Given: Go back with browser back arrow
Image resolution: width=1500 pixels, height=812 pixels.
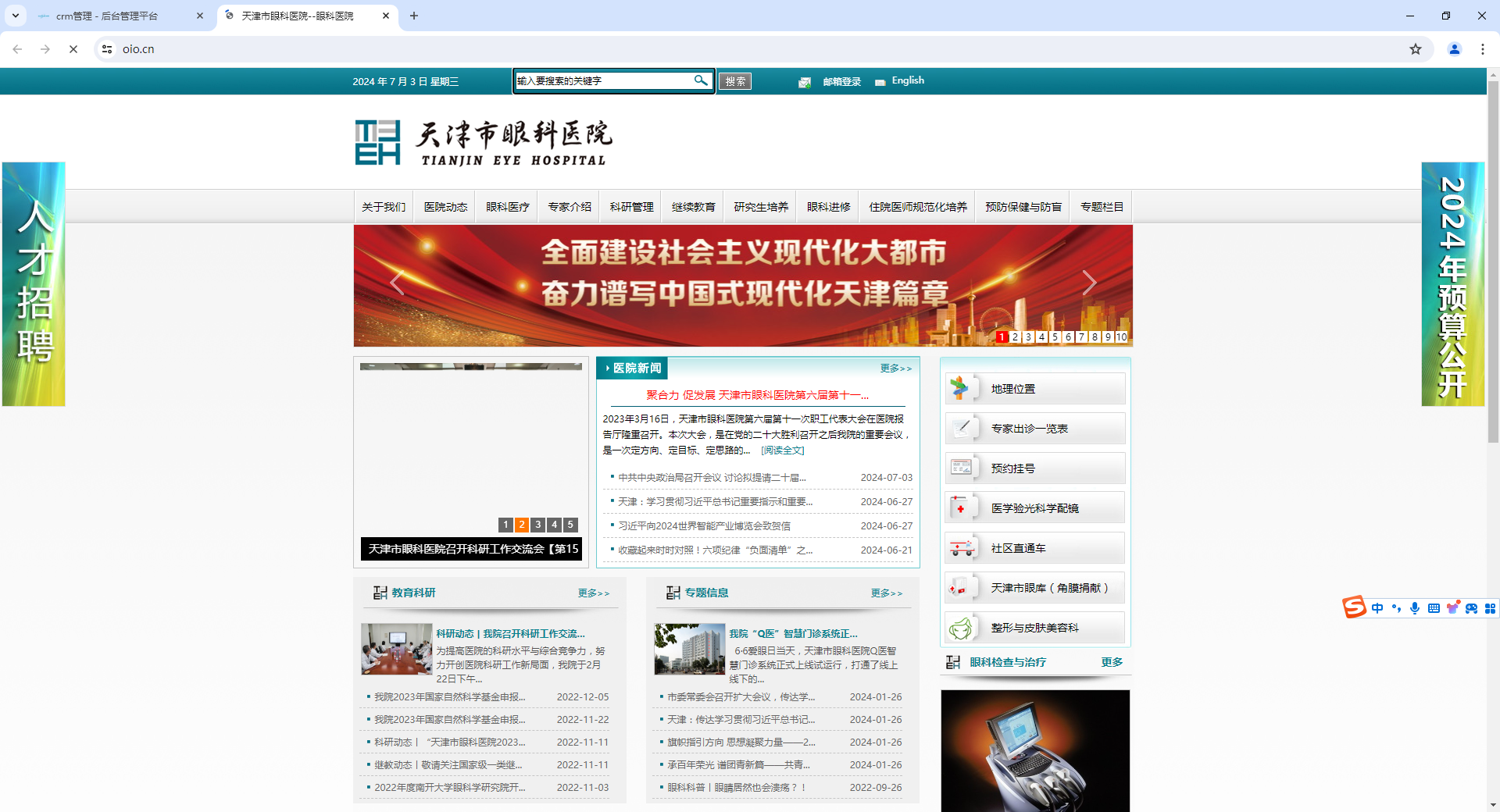Looking at the screenshot, I should (x=17, y=49).
